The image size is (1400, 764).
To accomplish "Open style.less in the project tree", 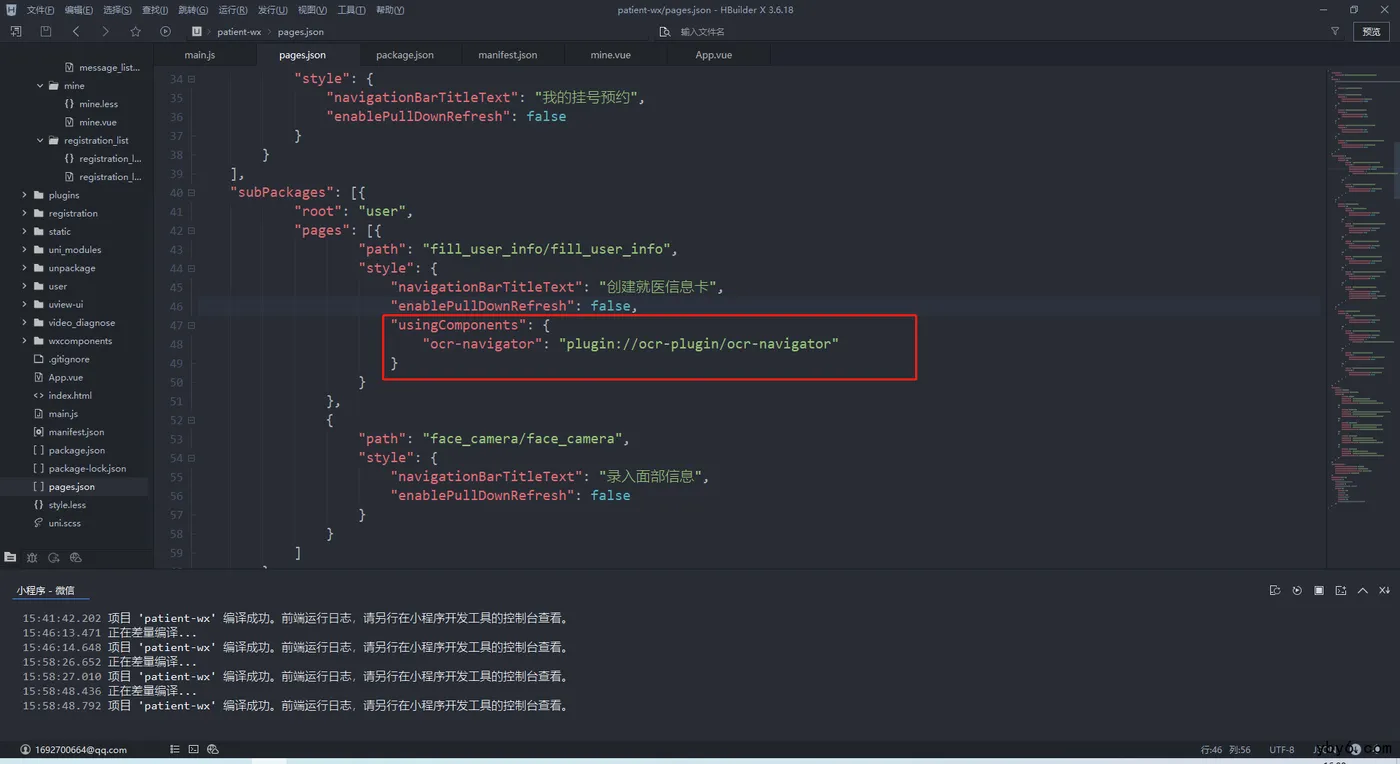I will click(x=67, y=505).
